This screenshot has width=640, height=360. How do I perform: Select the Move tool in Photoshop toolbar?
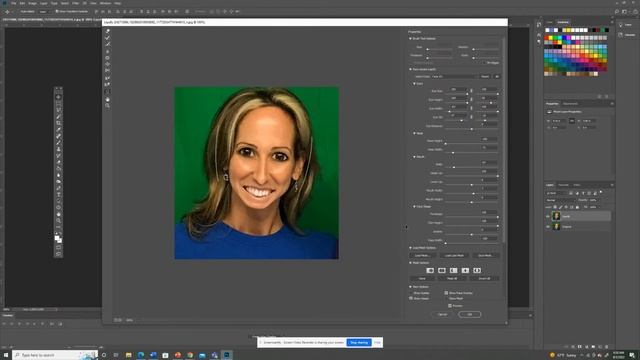tap(58, 97)
